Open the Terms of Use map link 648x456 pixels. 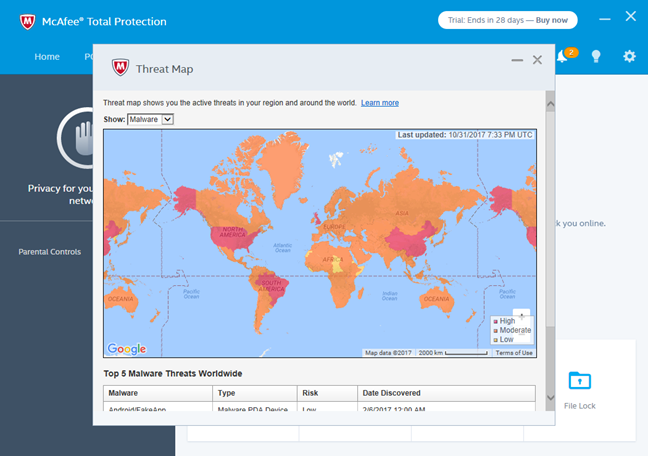[514, 353]
